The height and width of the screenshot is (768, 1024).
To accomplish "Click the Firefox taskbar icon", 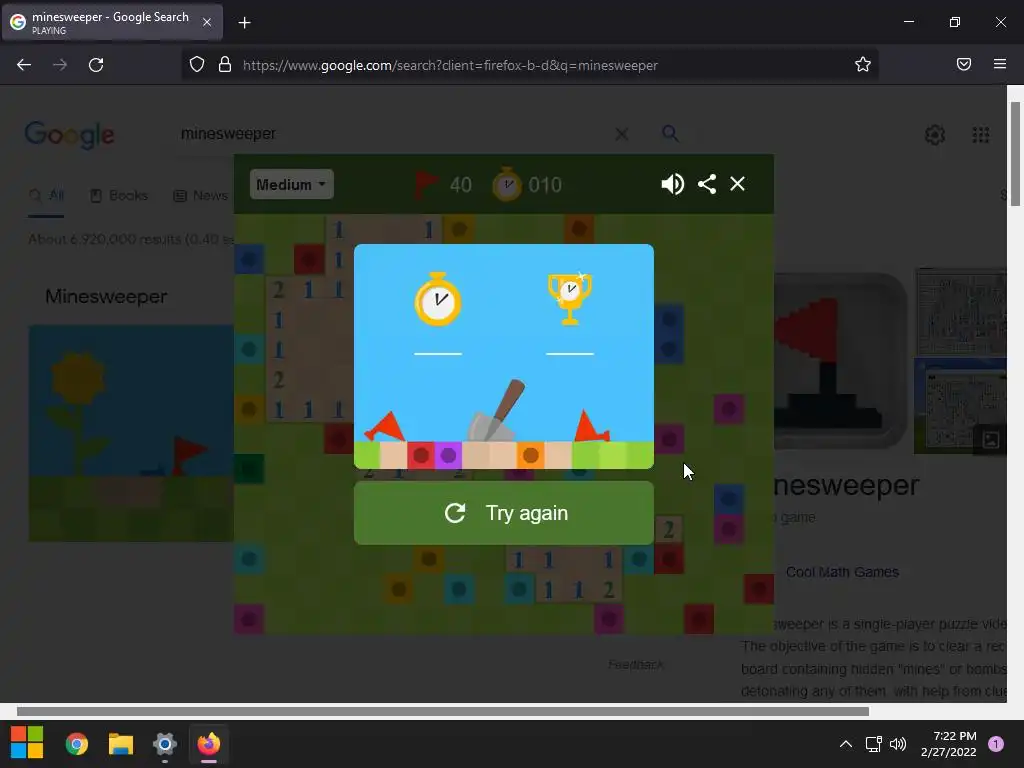I will (x=209, y=744).
